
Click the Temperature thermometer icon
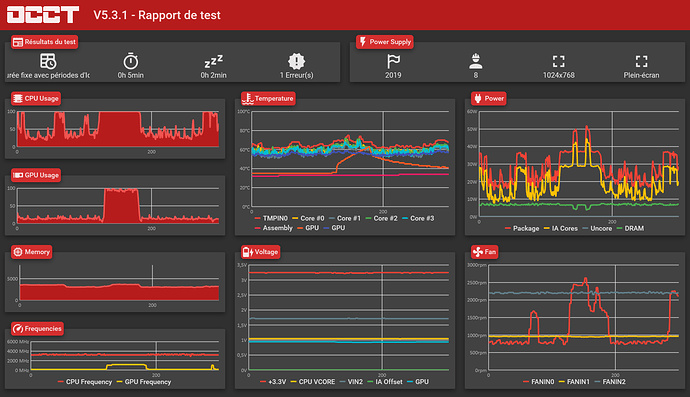[x=248, y=99]
